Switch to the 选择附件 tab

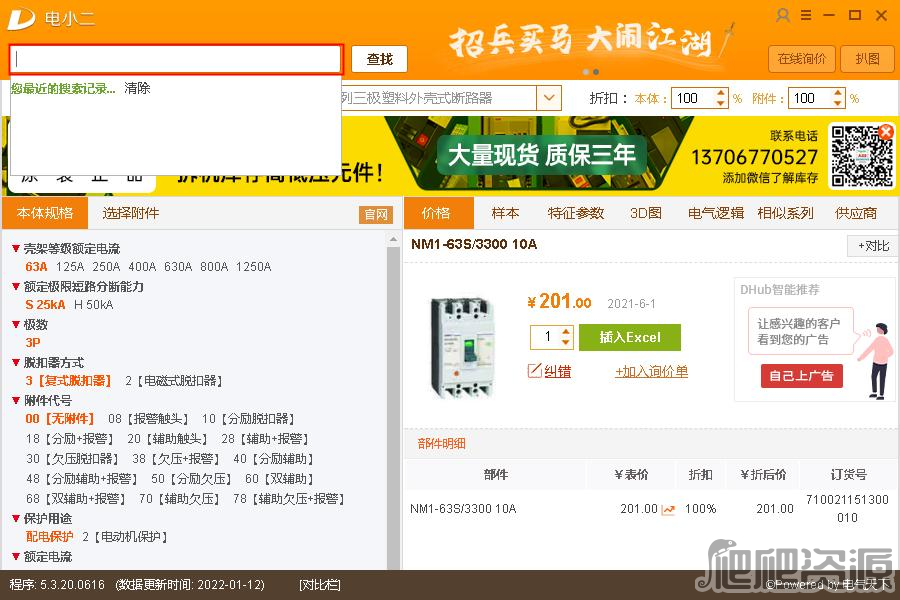pos(130,213)
